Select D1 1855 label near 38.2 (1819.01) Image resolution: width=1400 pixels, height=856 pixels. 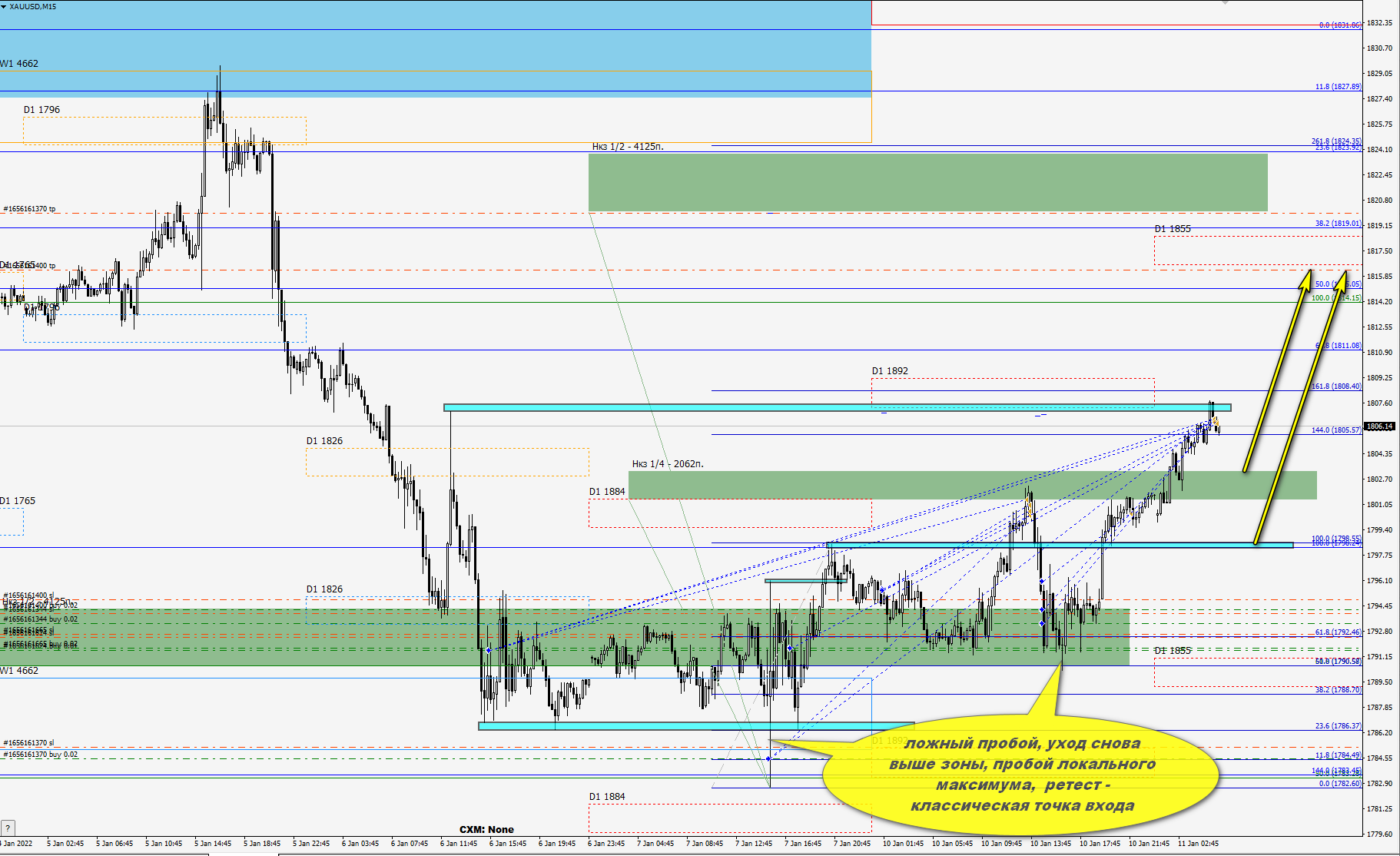point(1173,229)
